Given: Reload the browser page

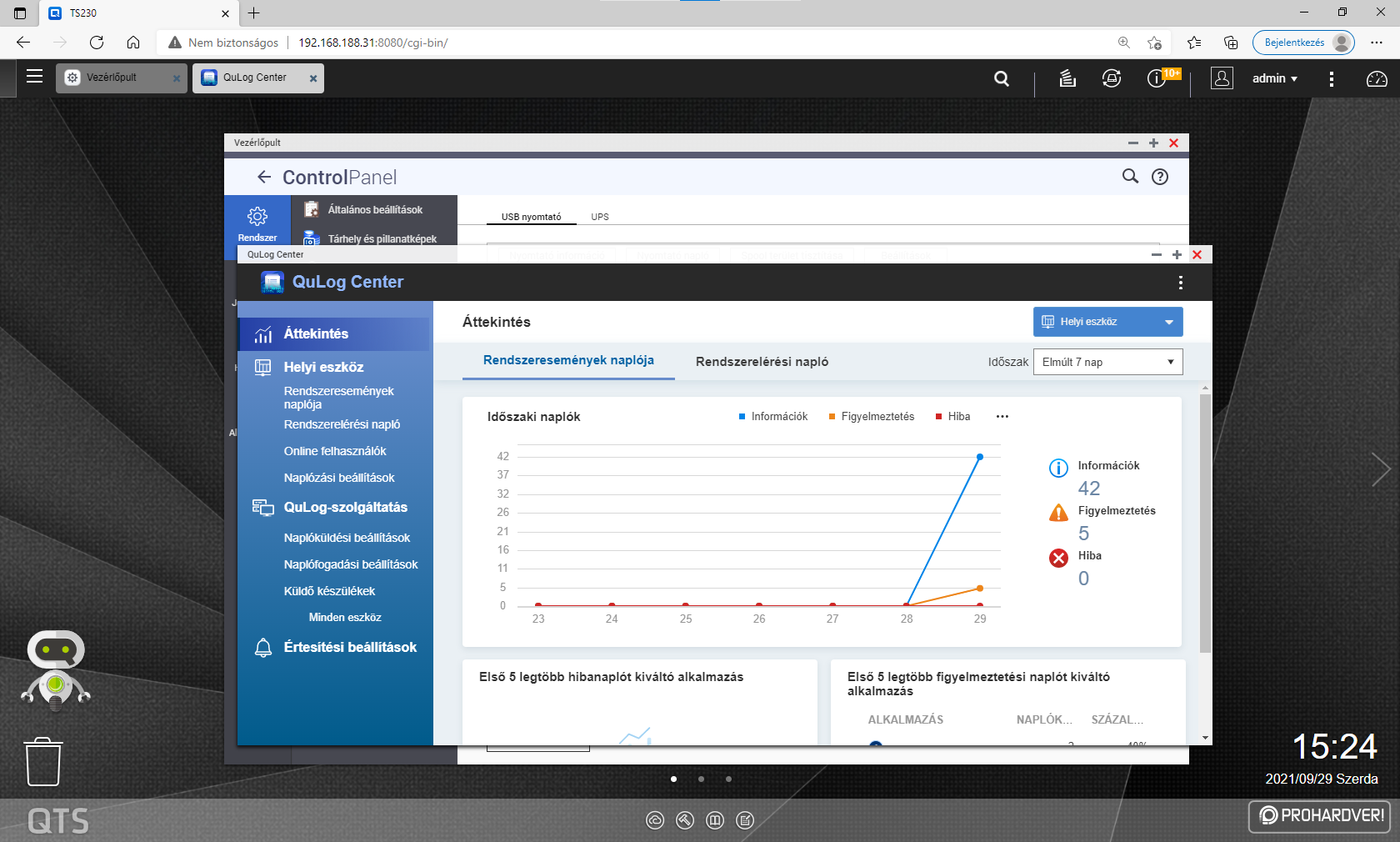Looking at the screenshot, I should [97, 43].
